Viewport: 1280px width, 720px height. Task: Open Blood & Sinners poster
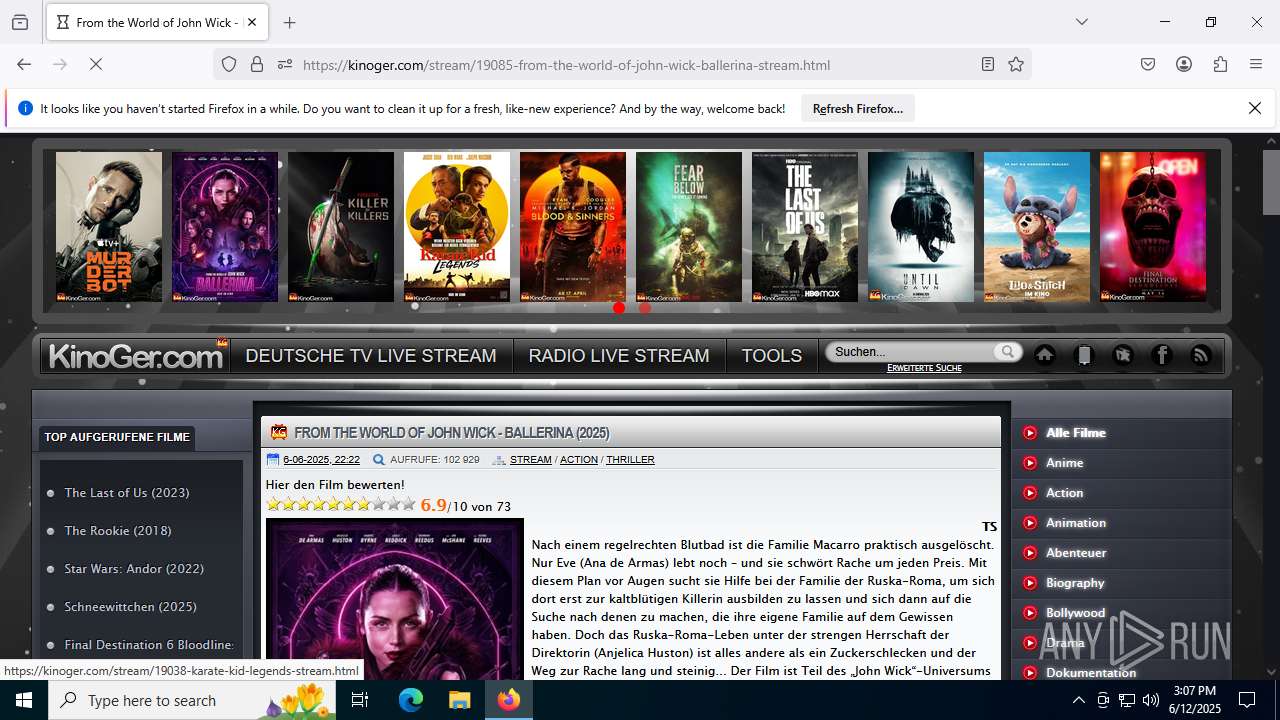(x=573, y=227)
